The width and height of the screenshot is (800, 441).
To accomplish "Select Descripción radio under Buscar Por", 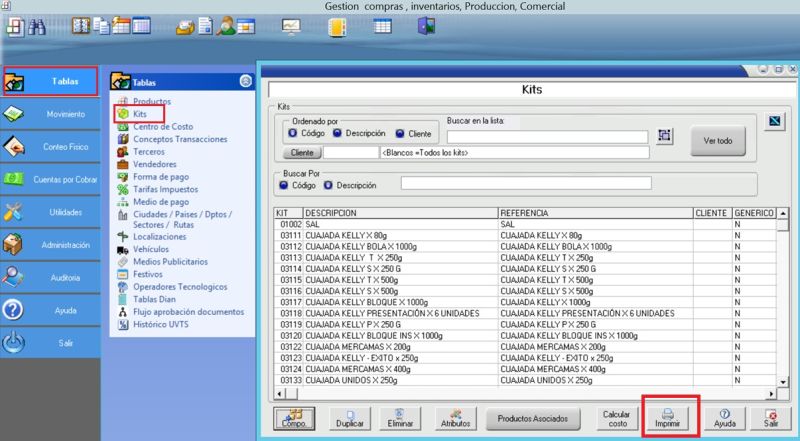I will pyautogui.click(x=329, y=185).
